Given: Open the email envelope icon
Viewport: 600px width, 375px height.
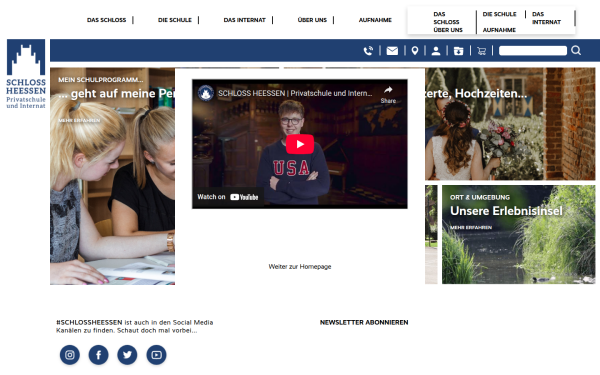Looking at the screenshot, I should pyautogui.click(x=392, y=51).
